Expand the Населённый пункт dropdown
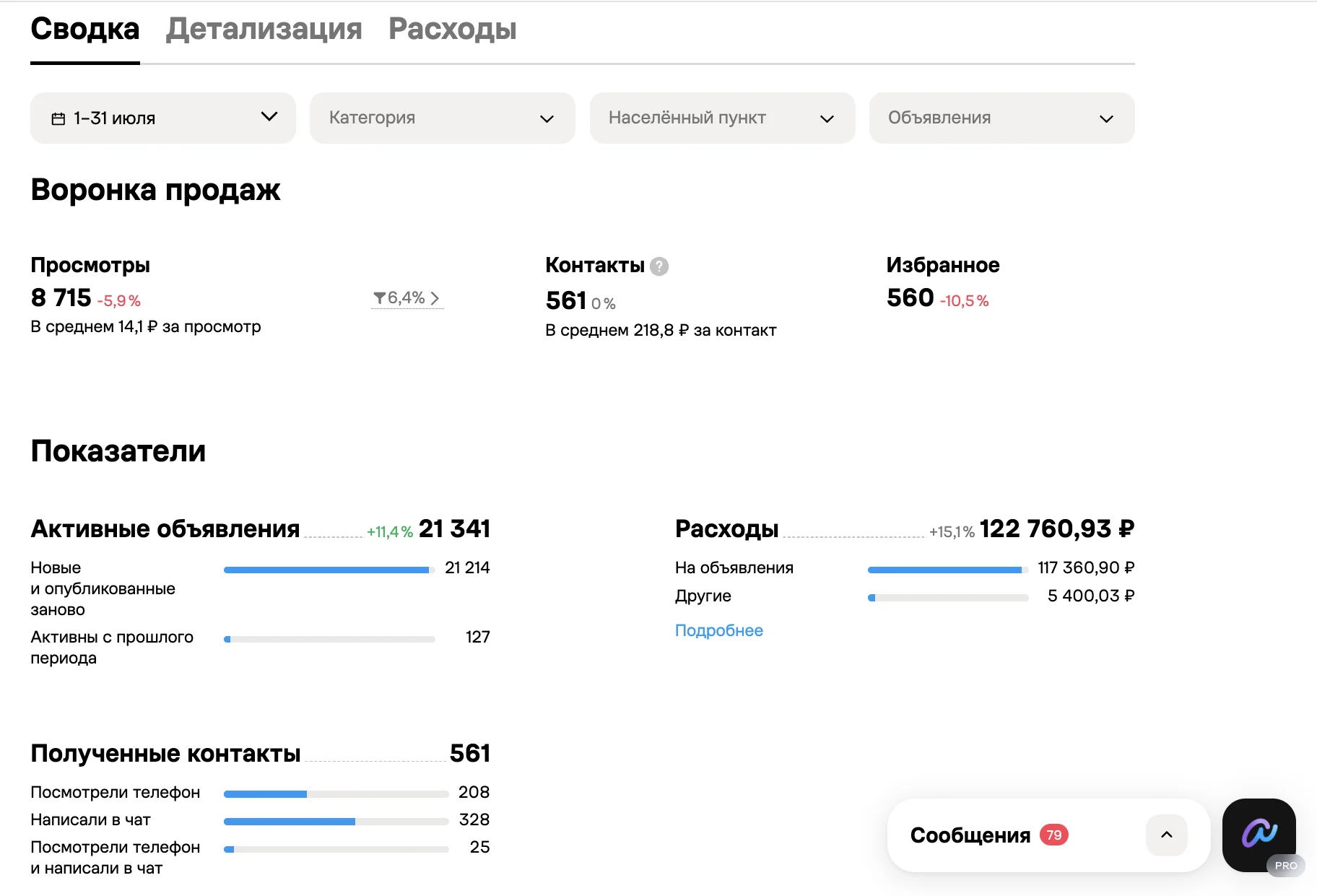 pyautogui.click(x=723, y=118)
